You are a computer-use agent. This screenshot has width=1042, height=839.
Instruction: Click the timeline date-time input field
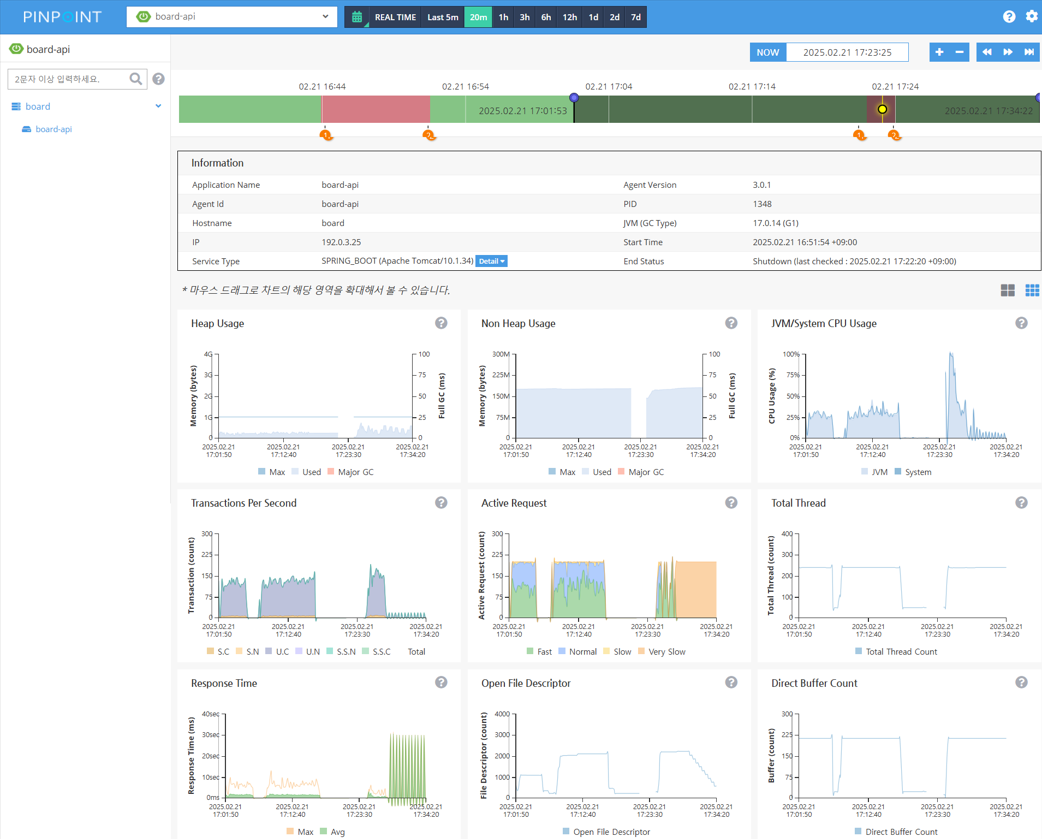click(x=847, y=52)
